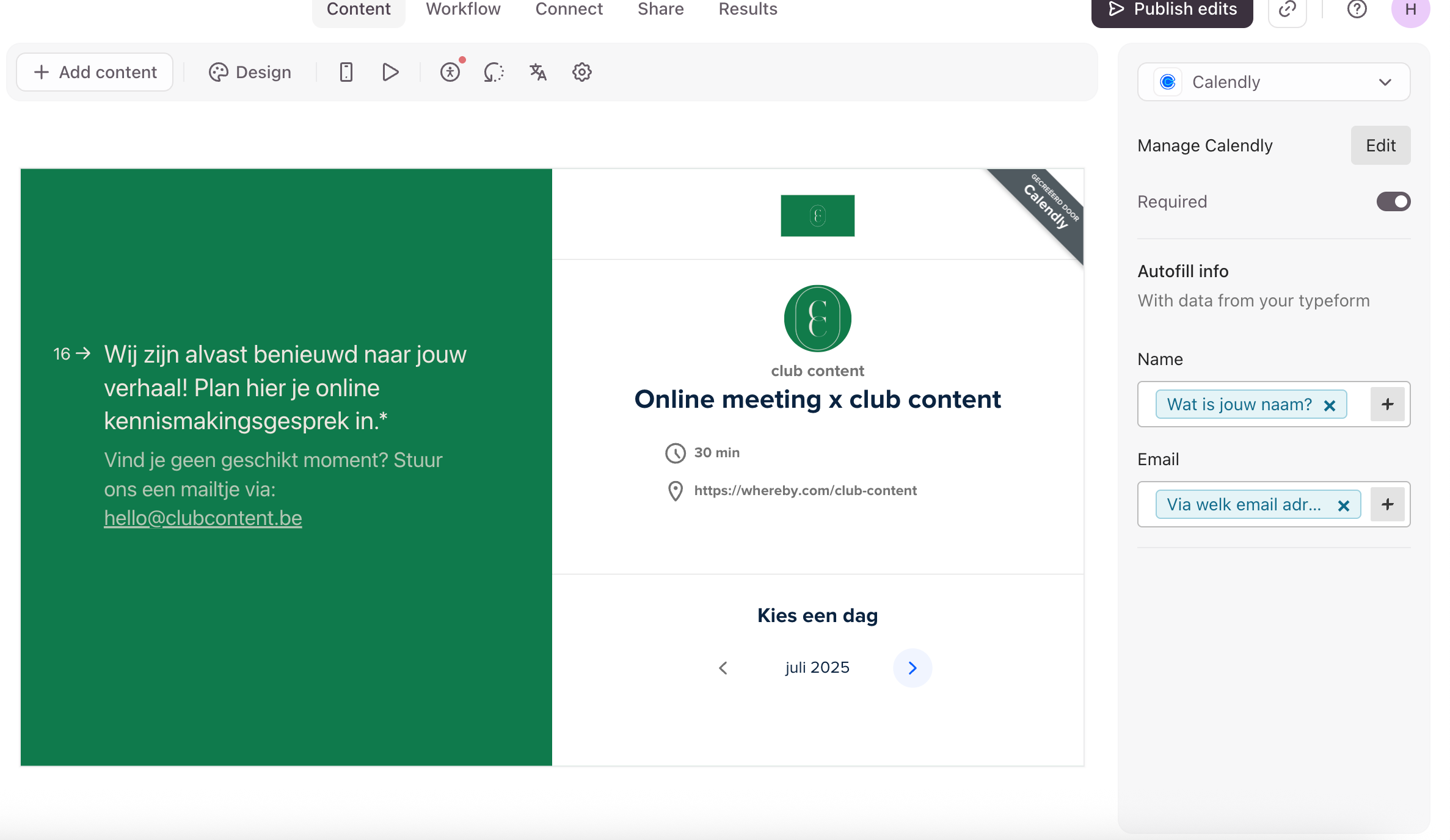Open the Results tab
1450x840 pixels.
click(x=748, y=9)
